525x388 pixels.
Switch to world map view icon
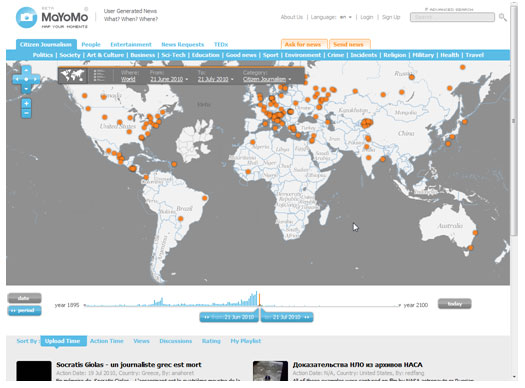click(73, 76)
